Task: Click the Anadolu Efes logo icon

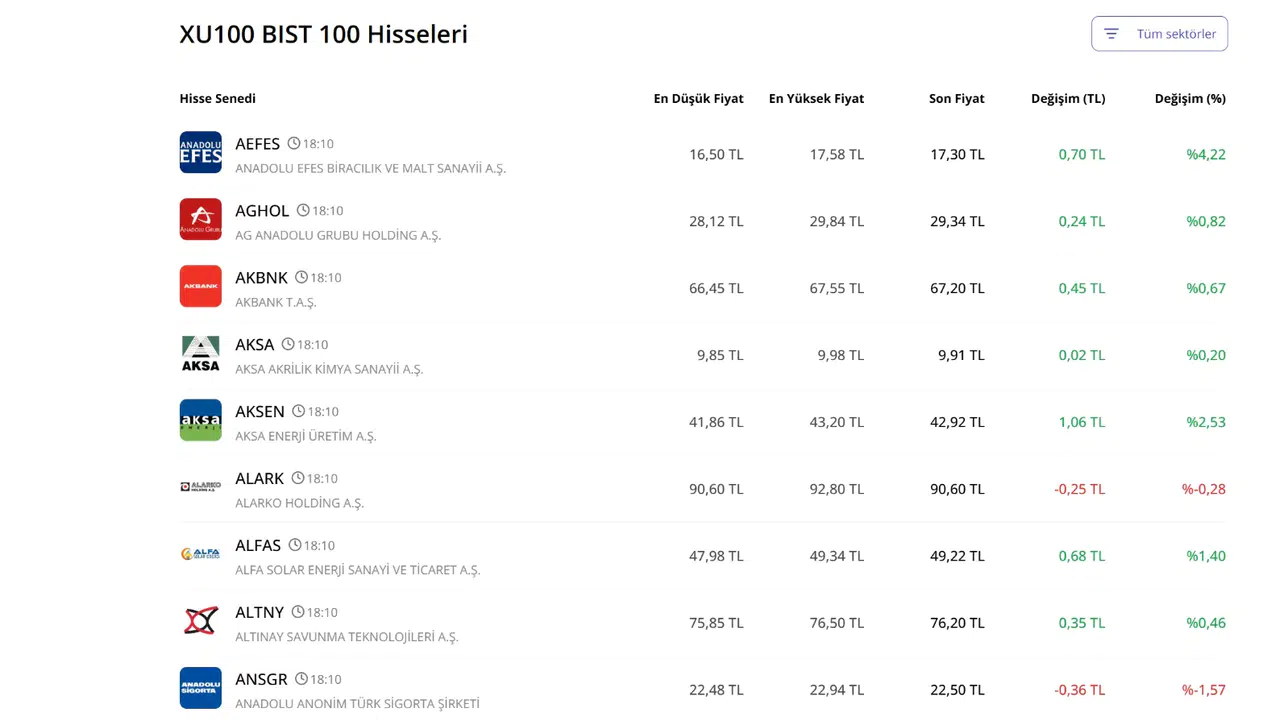Action: [x=200, y=153]
